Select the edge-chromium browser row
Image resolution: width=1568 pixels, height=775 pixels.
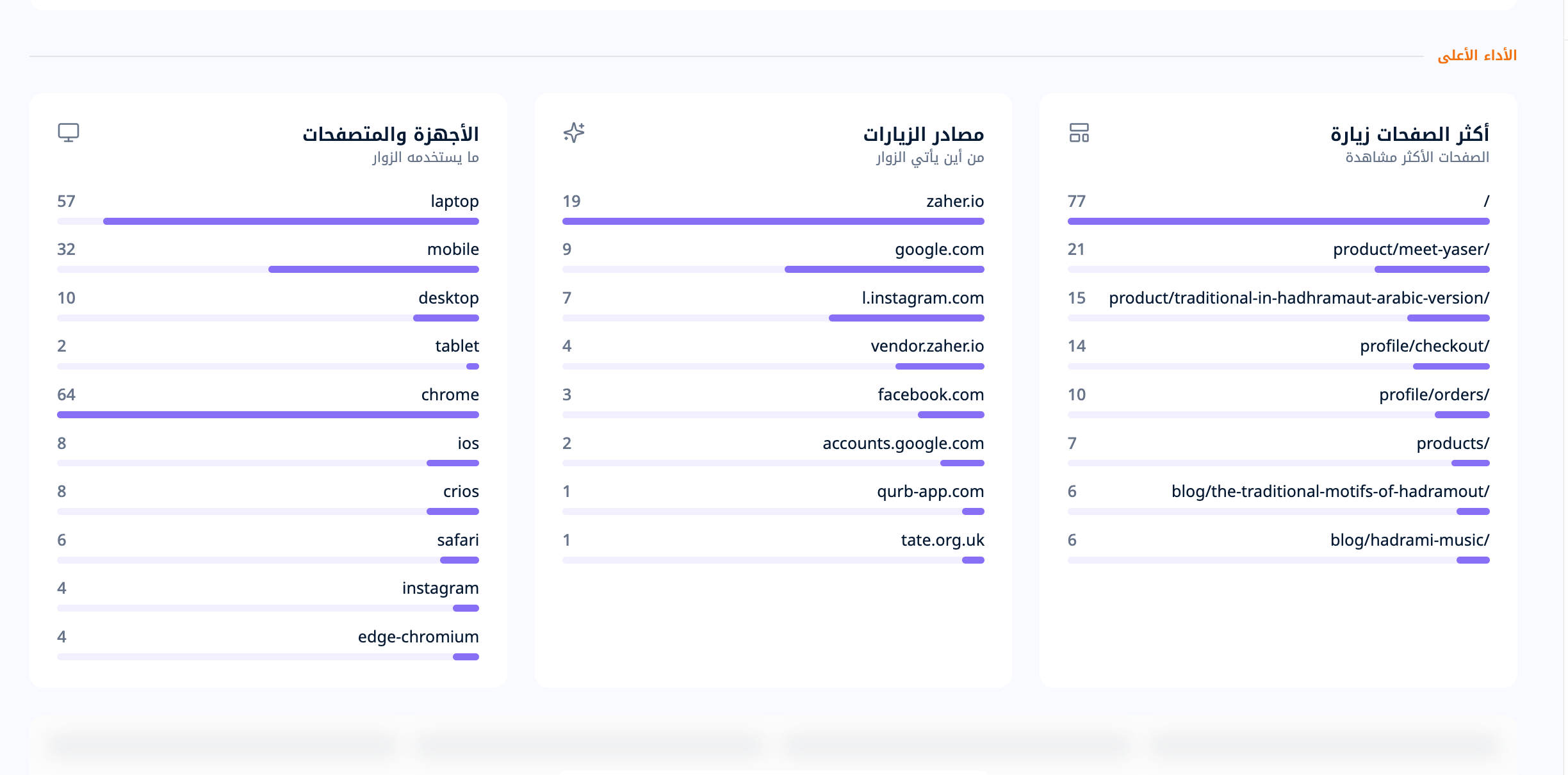tap(268, 644)
